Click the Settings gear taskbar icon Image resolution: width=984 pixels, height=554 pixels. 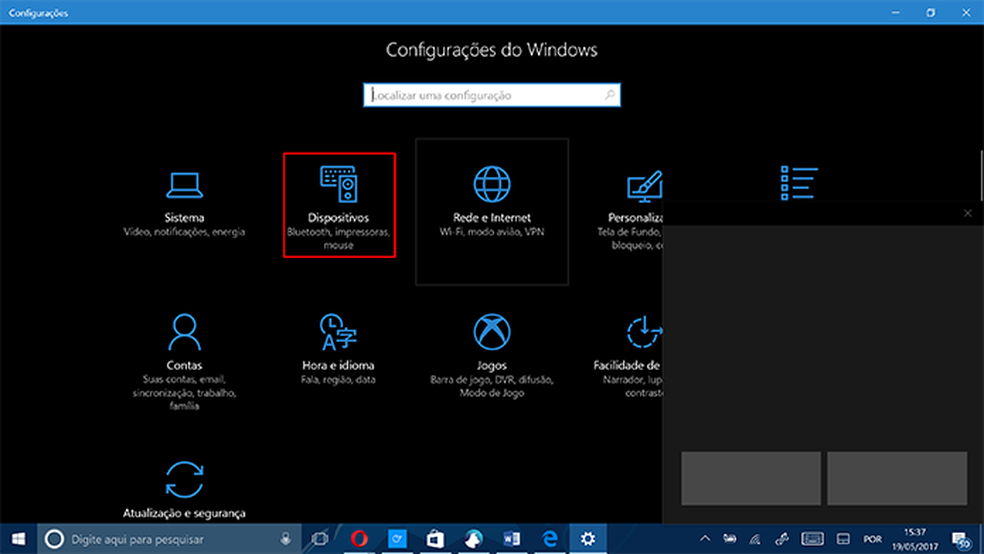click(x=588, y=539)
